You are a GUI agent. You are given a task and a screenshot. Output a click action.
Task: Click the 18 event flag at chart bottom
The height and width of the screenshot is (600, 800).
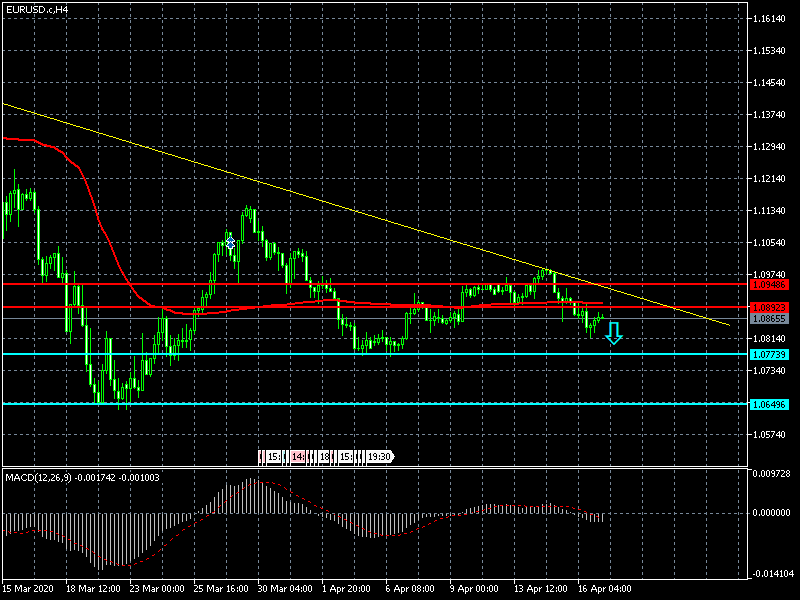(324, 456)
